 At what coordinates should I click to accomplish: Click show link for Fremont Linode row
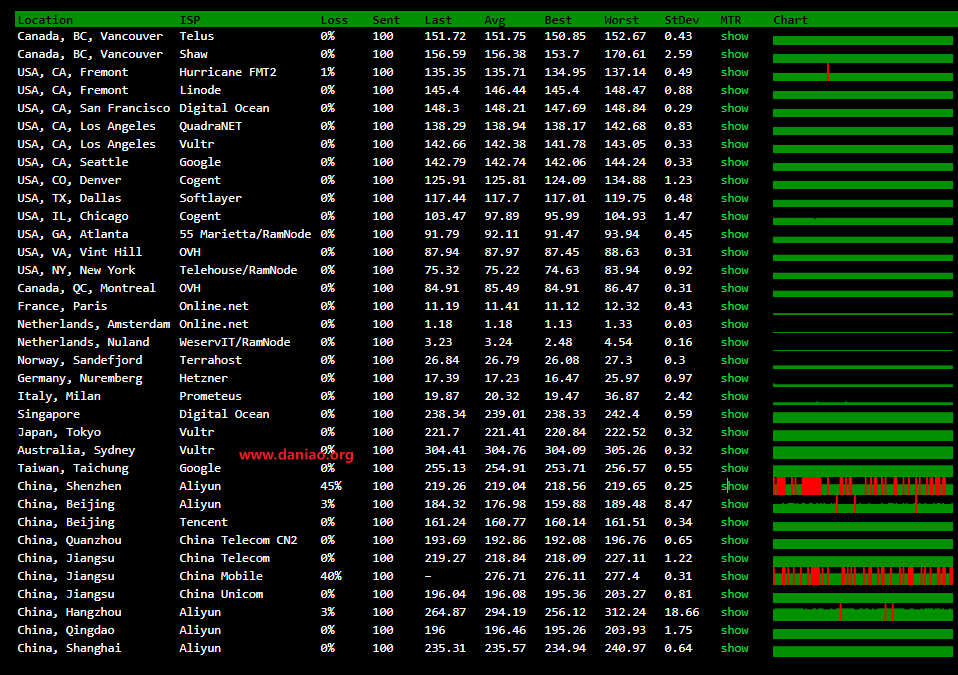(x=734, y=90)
